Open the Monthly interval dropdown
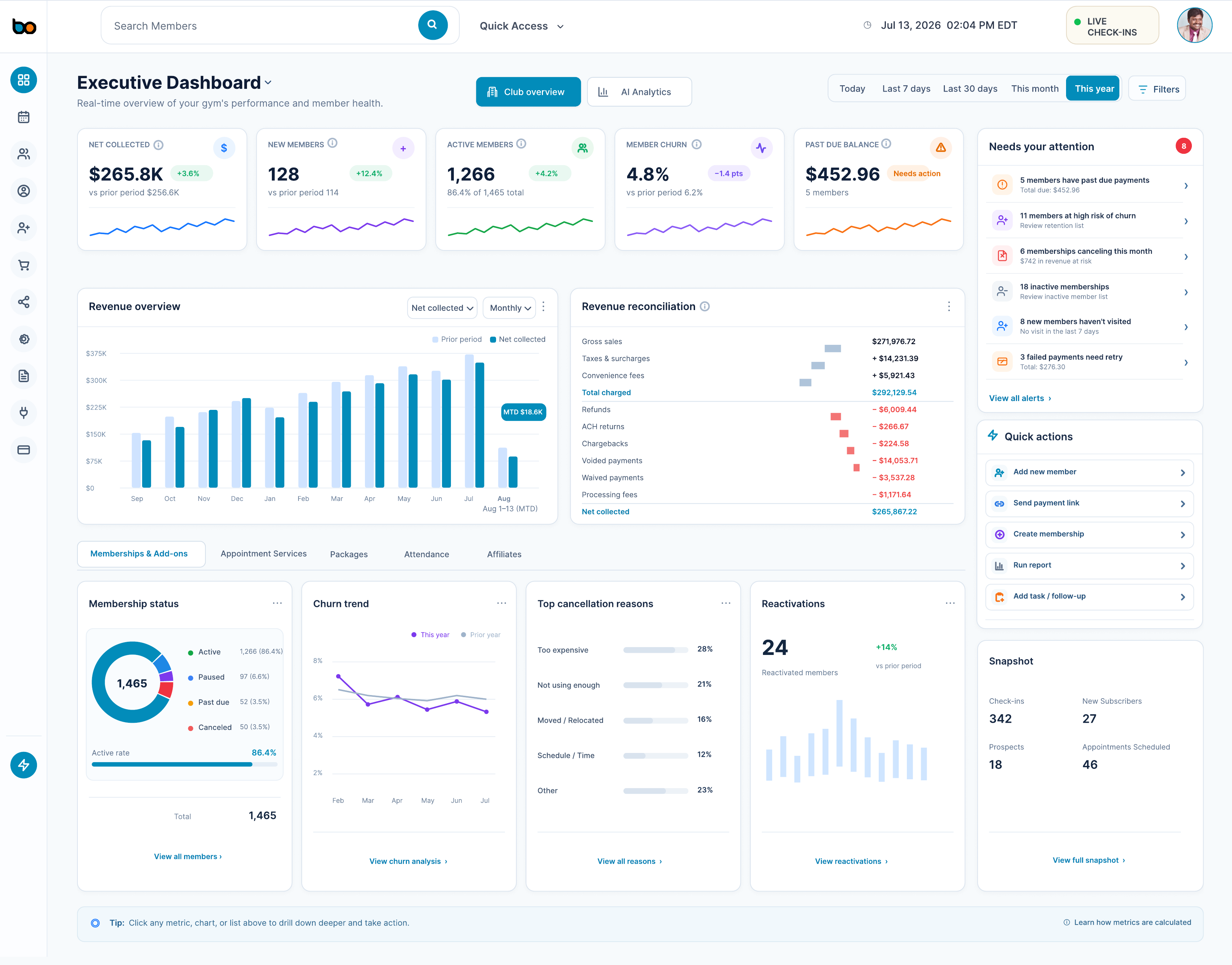The image size is (1232, 965). [509, 308]
